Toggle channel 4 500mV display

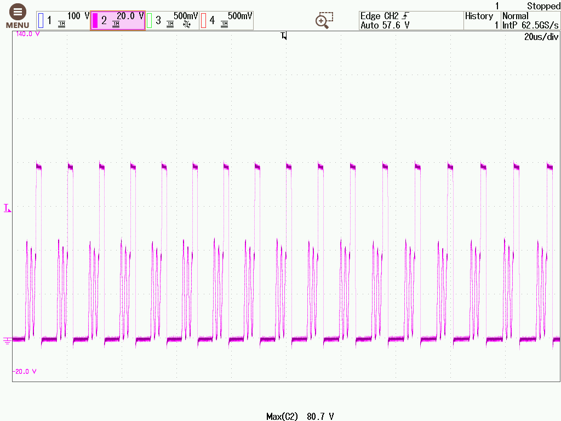226,20
